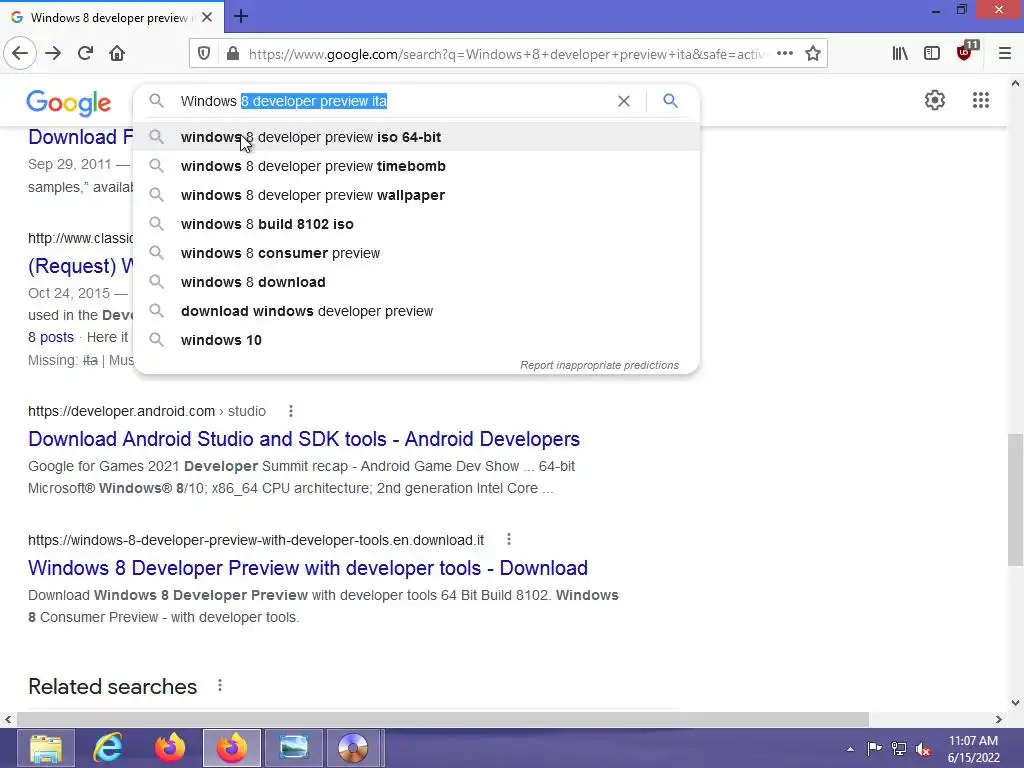Choose suggestion 'download windows developer preview'
The image size is (1024, 768).
pos(416,311)
